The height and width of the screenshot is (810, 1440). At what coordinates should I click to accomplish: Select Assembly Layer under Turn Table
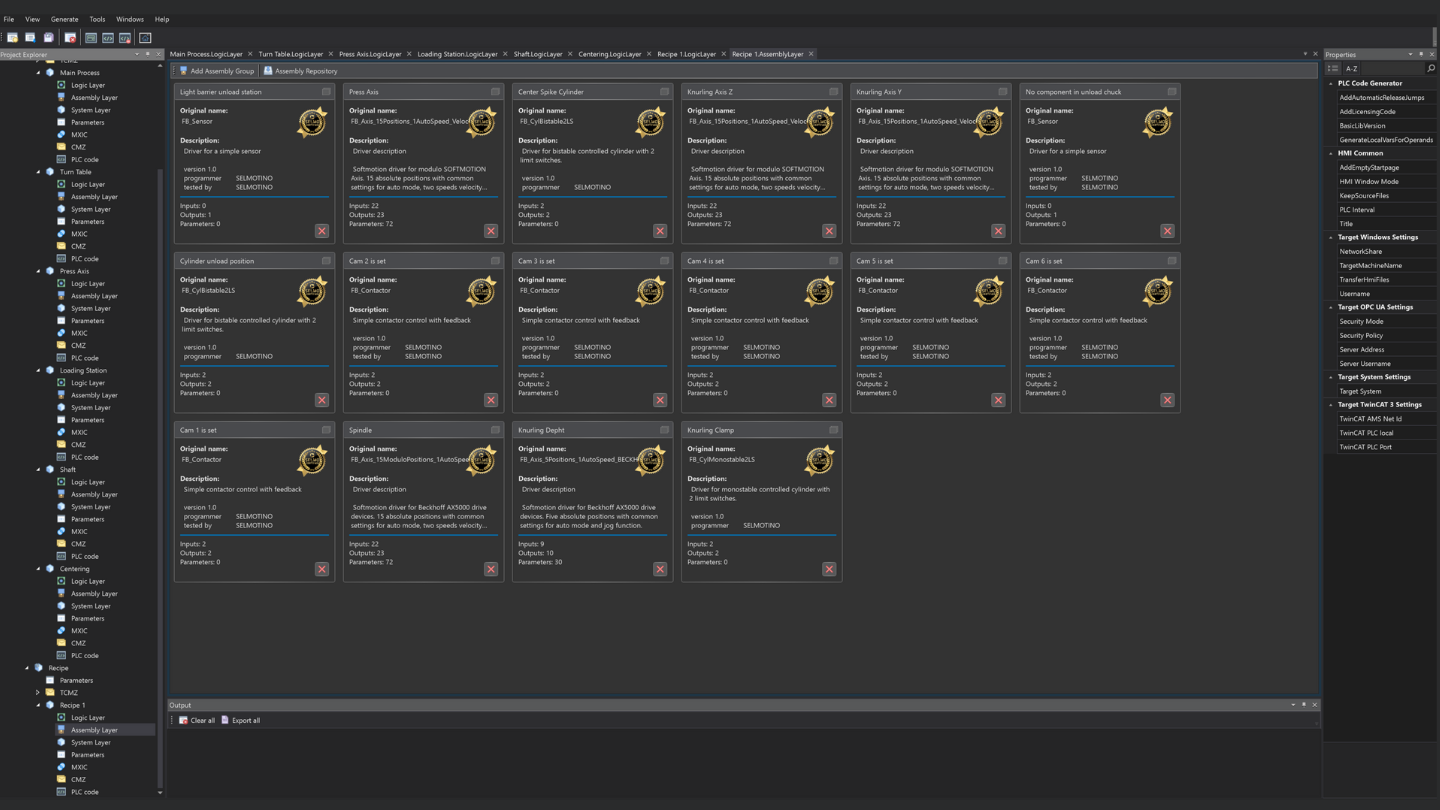tap(94, 197)
